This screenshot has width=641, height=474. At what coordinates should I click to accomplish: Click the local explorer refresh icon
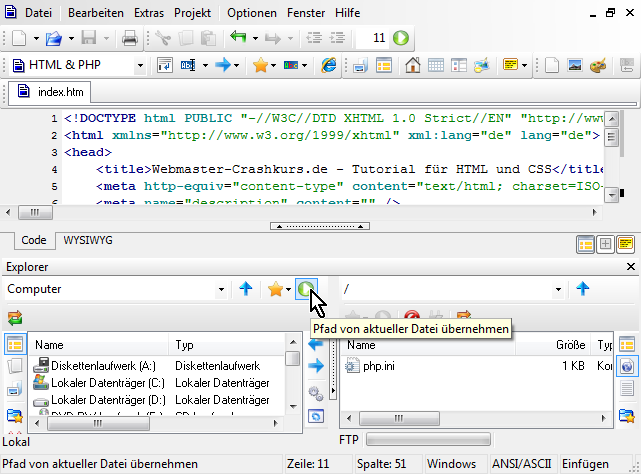pos(14,318)
